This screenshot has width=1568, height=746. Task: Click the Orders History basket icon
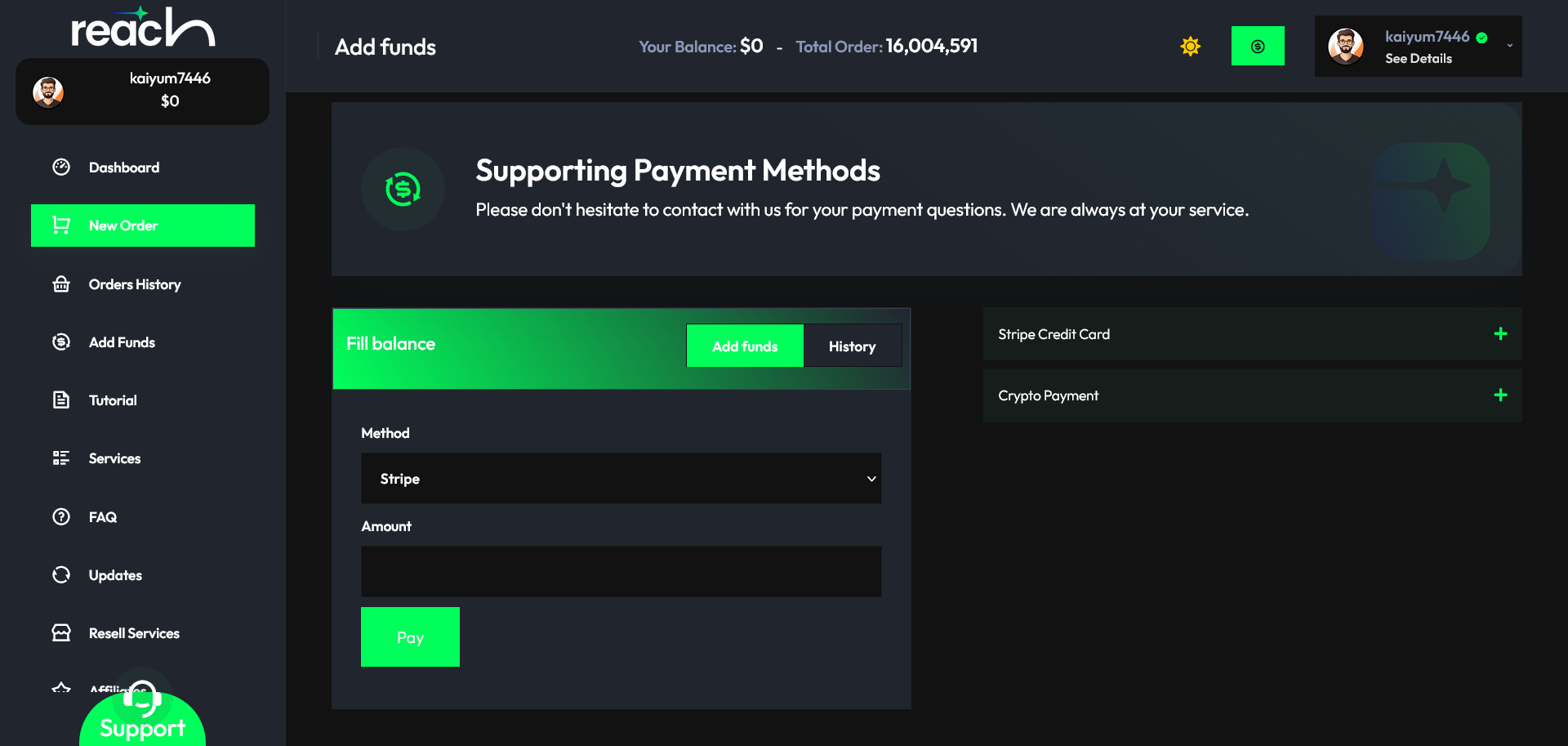pyautogui.click(x=61, y=284)
